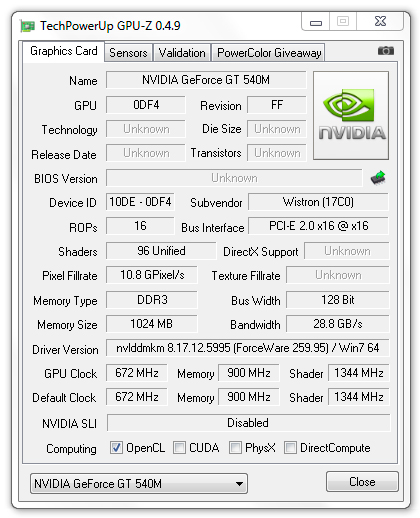The height and width of the screenshot is (518, 420).
Task: Click the Subvendor Wistron field
Action: pyautogui.click(x=318, y=202)
